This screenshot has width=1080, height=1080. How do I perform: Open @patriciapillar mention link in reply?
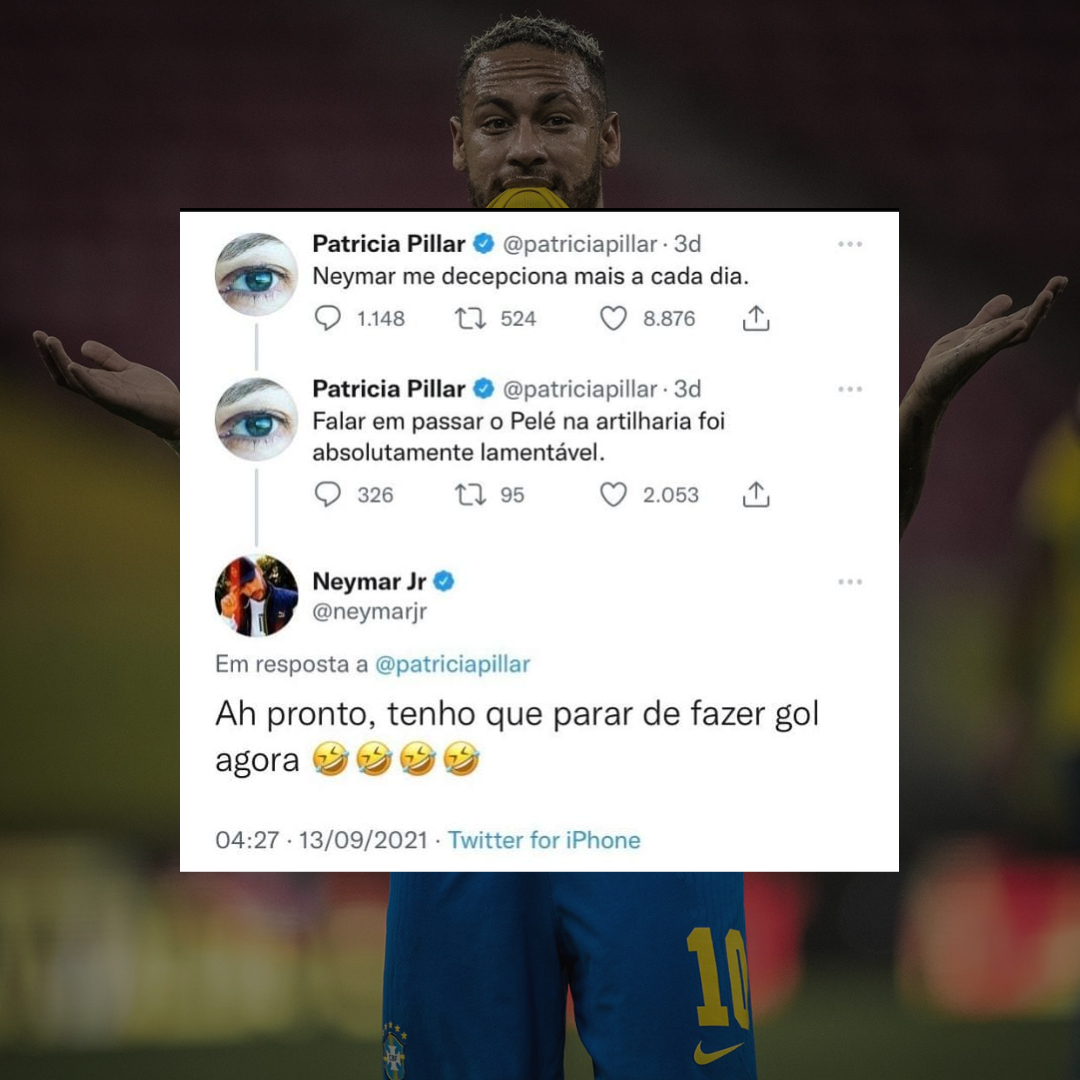pos(453,664)
